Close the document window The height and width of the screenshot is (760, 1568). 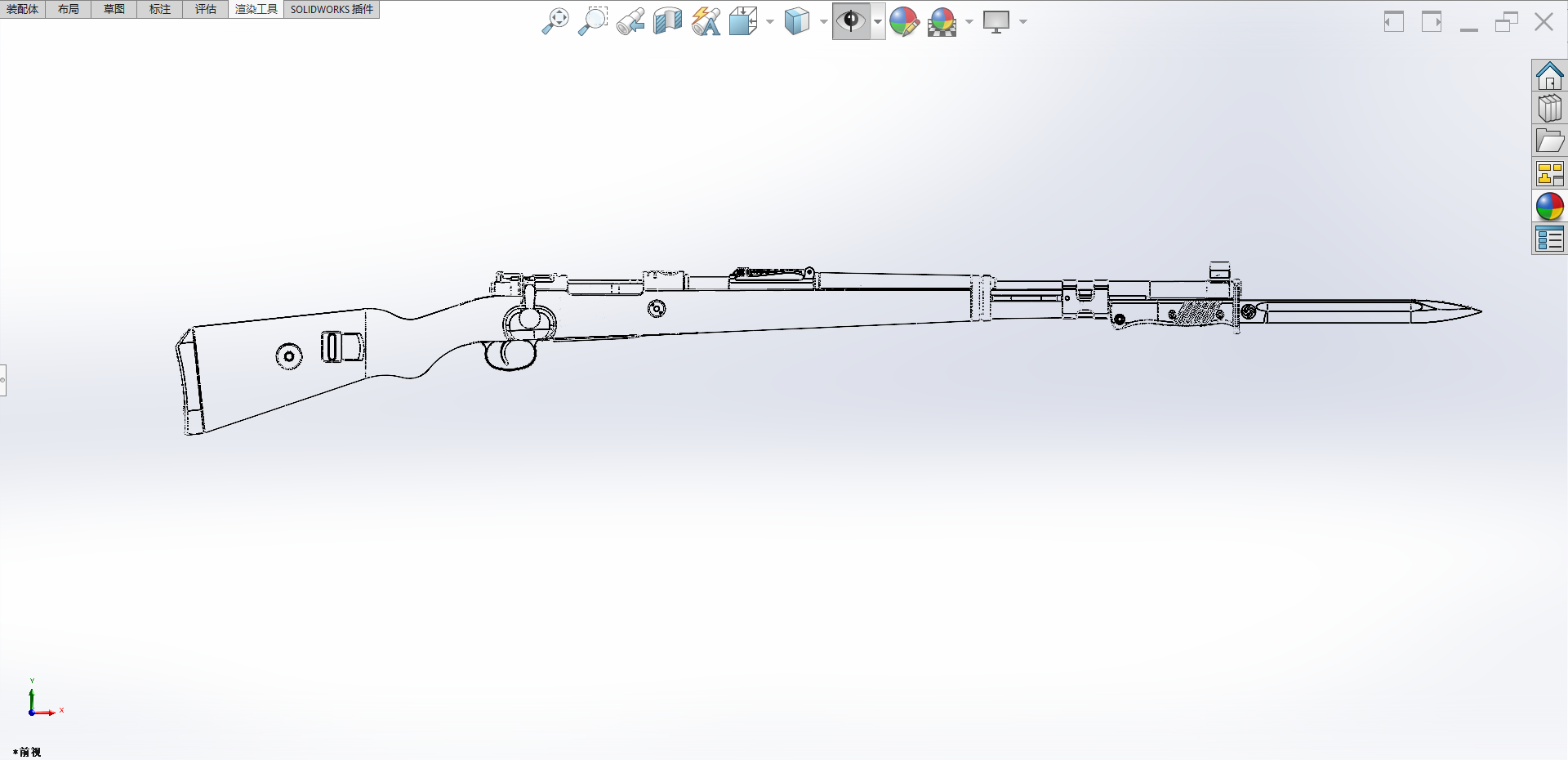tap(1543, 21)
